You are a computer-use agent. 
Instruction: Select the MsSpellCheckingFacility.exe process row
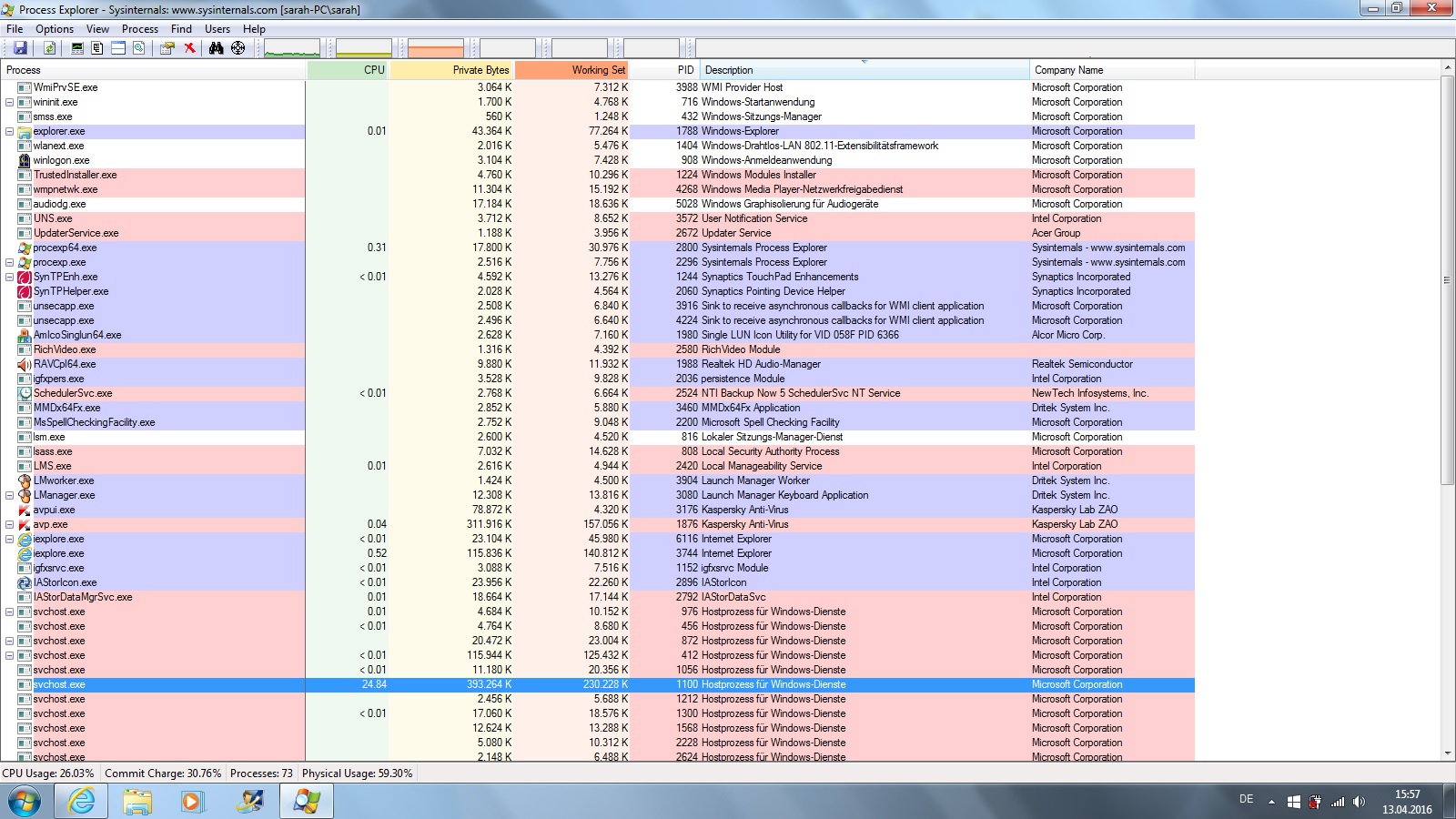[x=597, y=422]
